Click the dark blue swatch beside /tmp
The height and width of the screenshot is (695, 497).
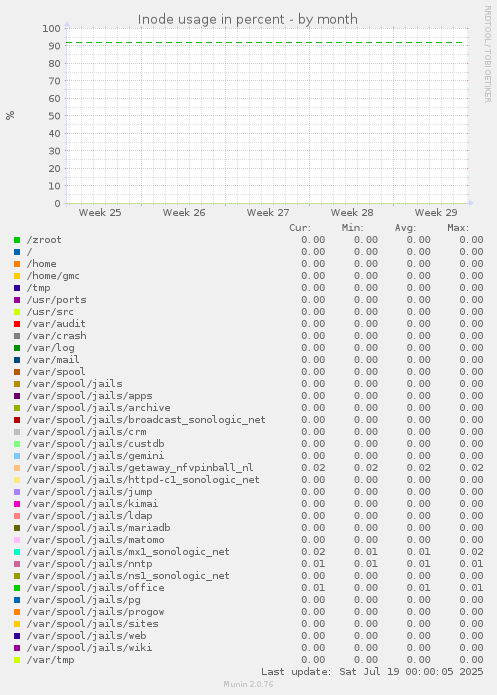pos(17,288)
